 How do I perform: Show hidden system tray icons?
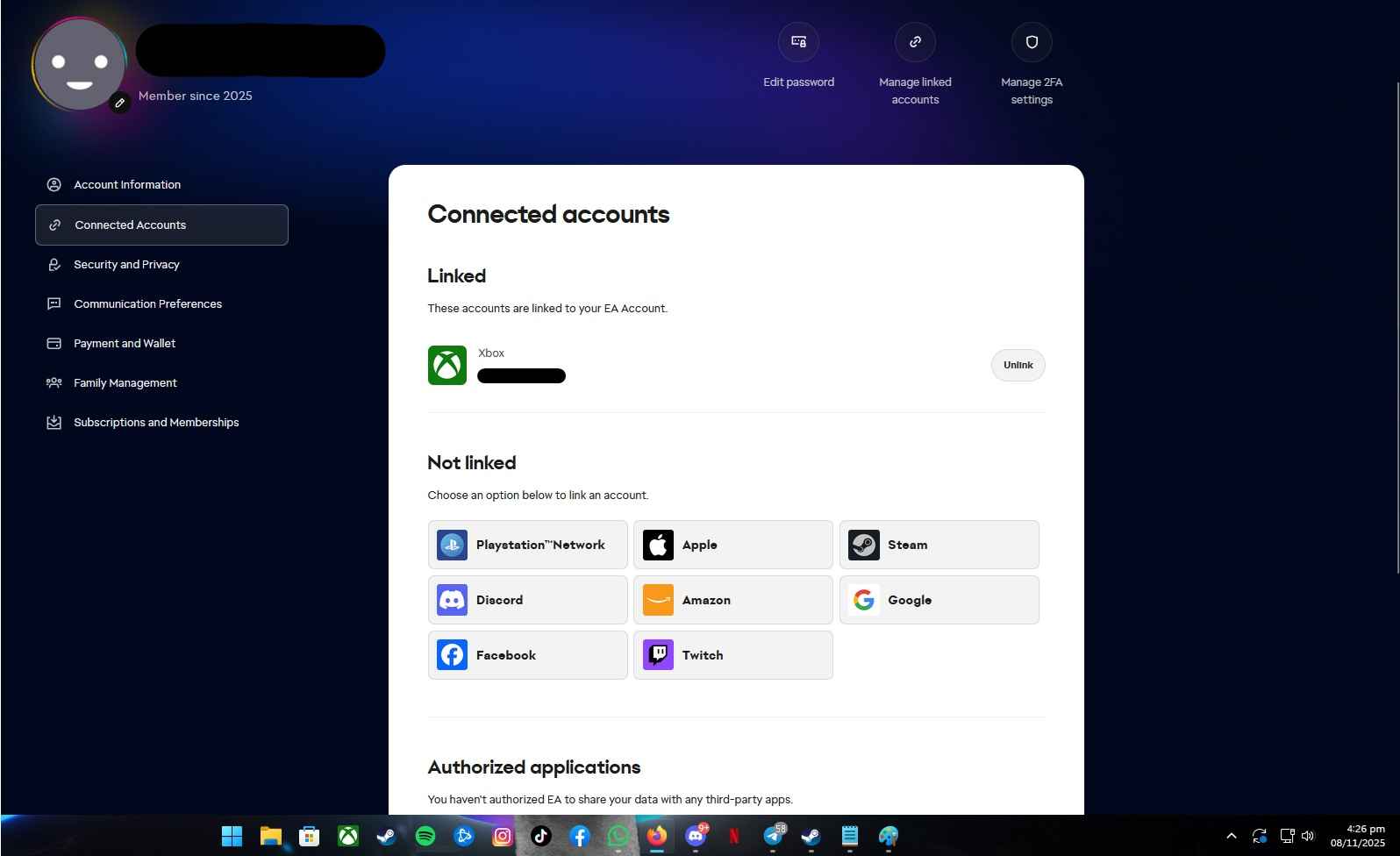(1232, 836)
